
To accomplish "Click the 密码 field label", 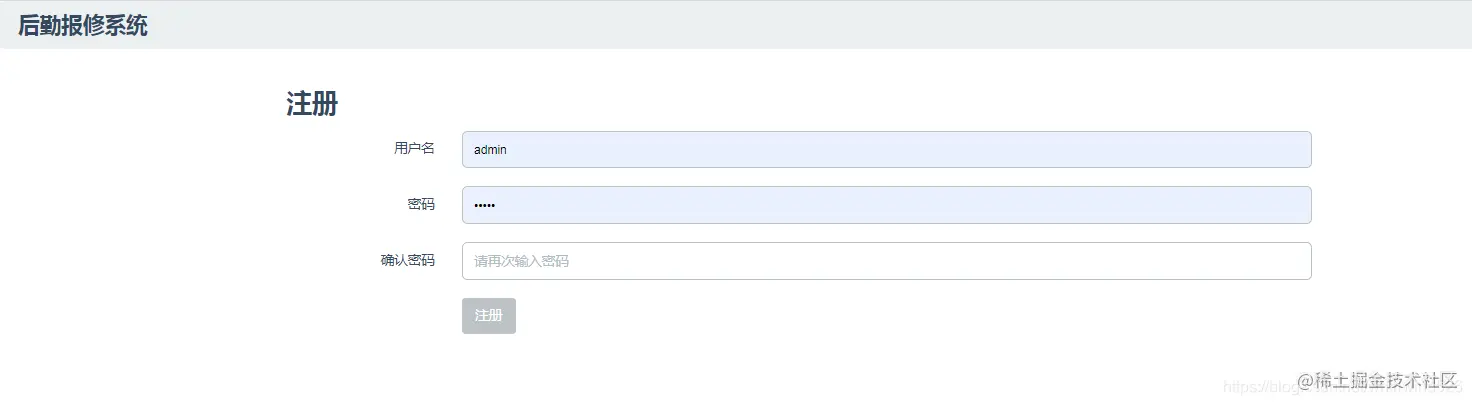I will [421, 205].
